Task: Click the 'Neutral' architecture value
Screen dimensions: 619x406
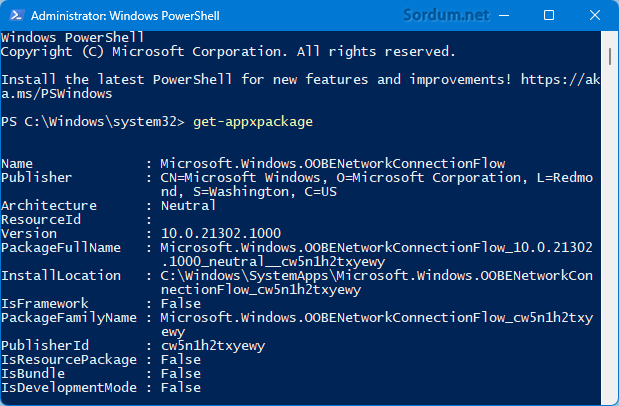Action: [x=188, y=206]
